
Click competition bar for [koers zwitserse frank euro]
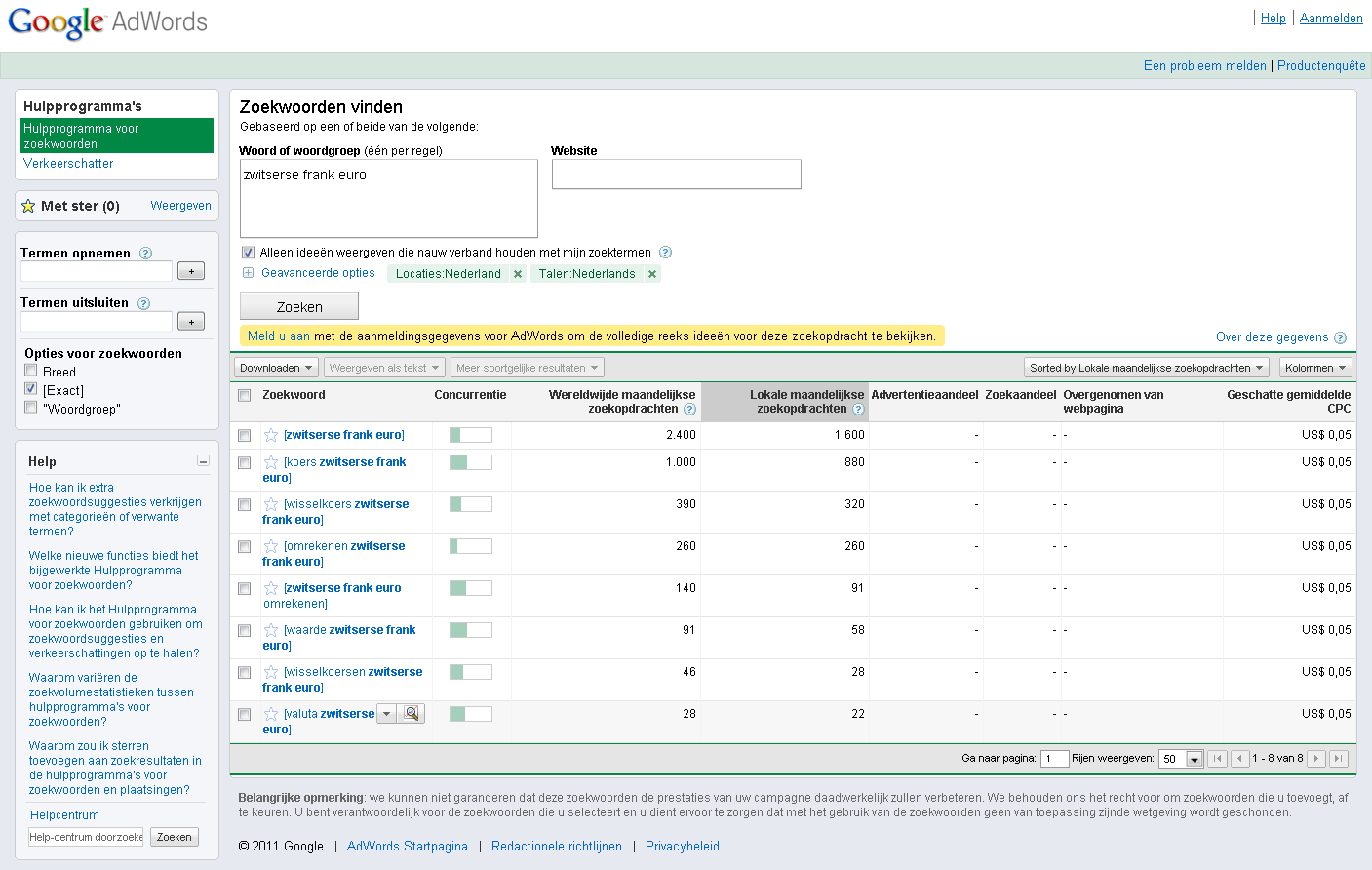pyautogui.click(x=471, y=462)
